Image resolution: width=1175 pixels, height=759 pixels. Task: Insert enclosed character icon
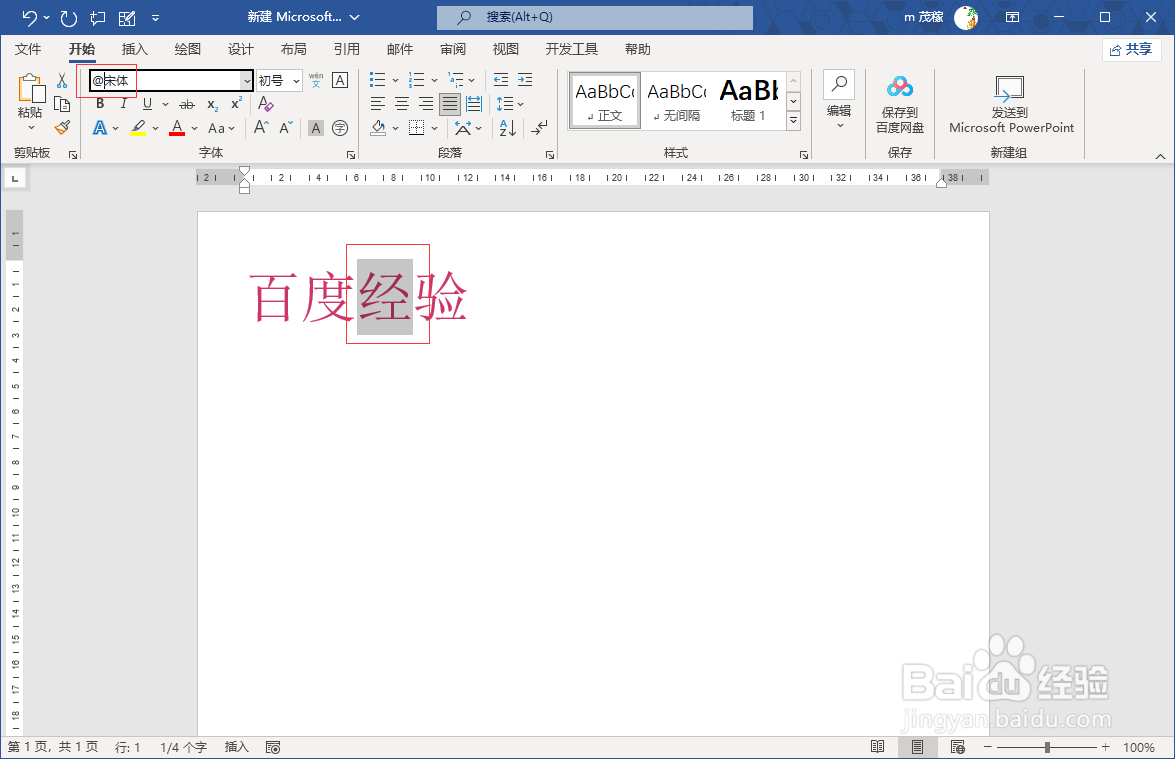pyautogui.click(x=340, y=128)
